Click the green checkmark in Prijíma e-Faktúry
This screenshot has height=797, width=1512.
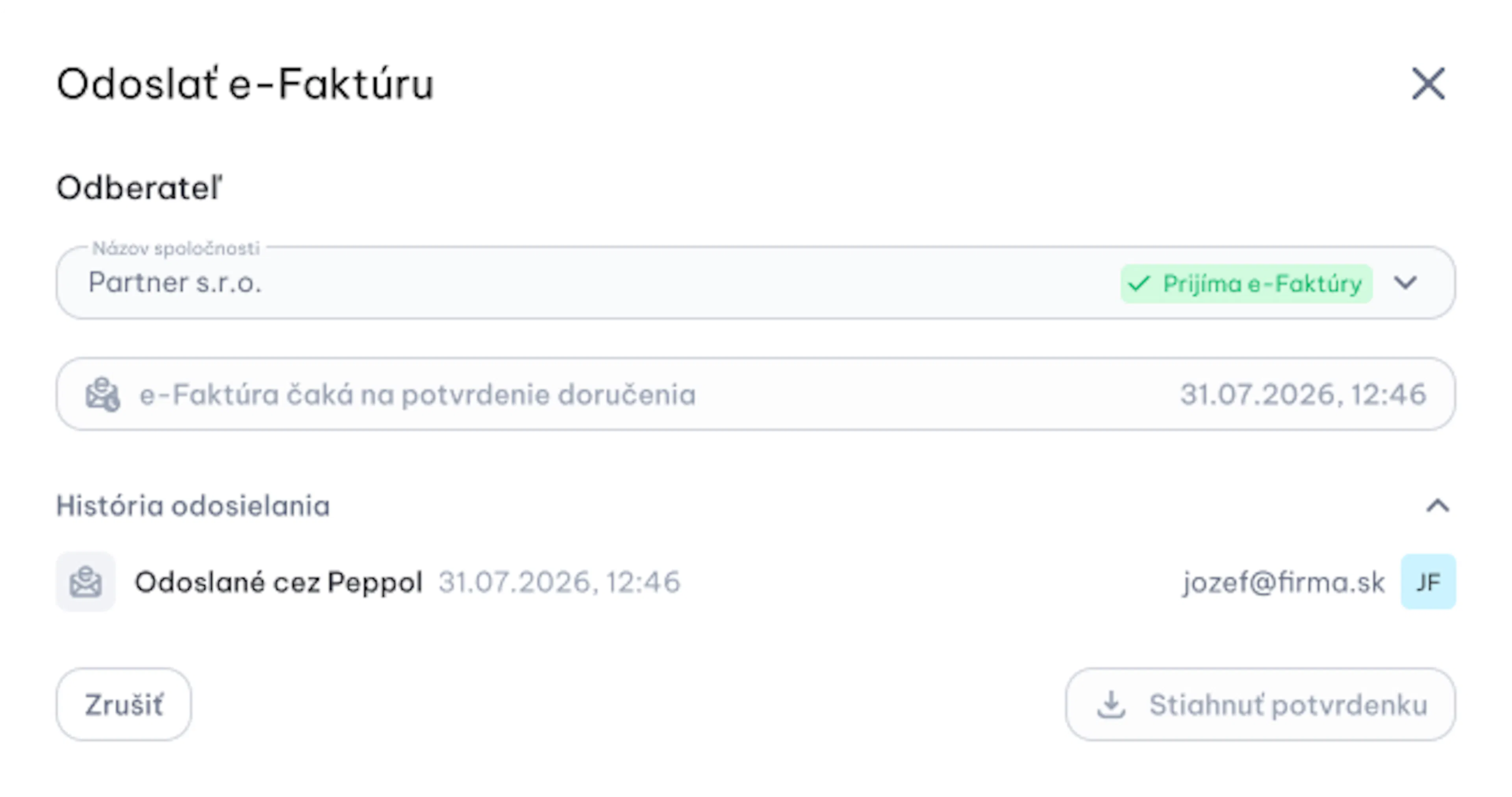[1139, 284]
